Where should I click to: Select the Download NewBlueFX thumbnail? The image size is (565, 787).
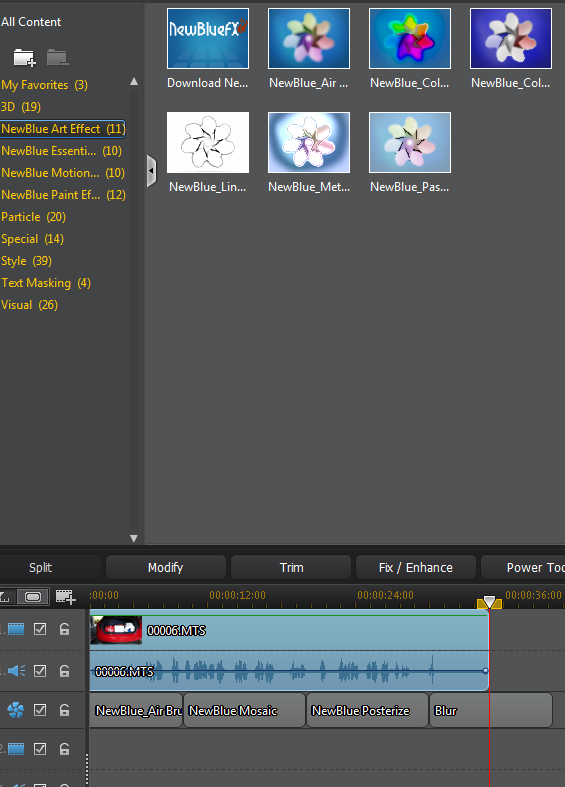click(x=208, y=39)
